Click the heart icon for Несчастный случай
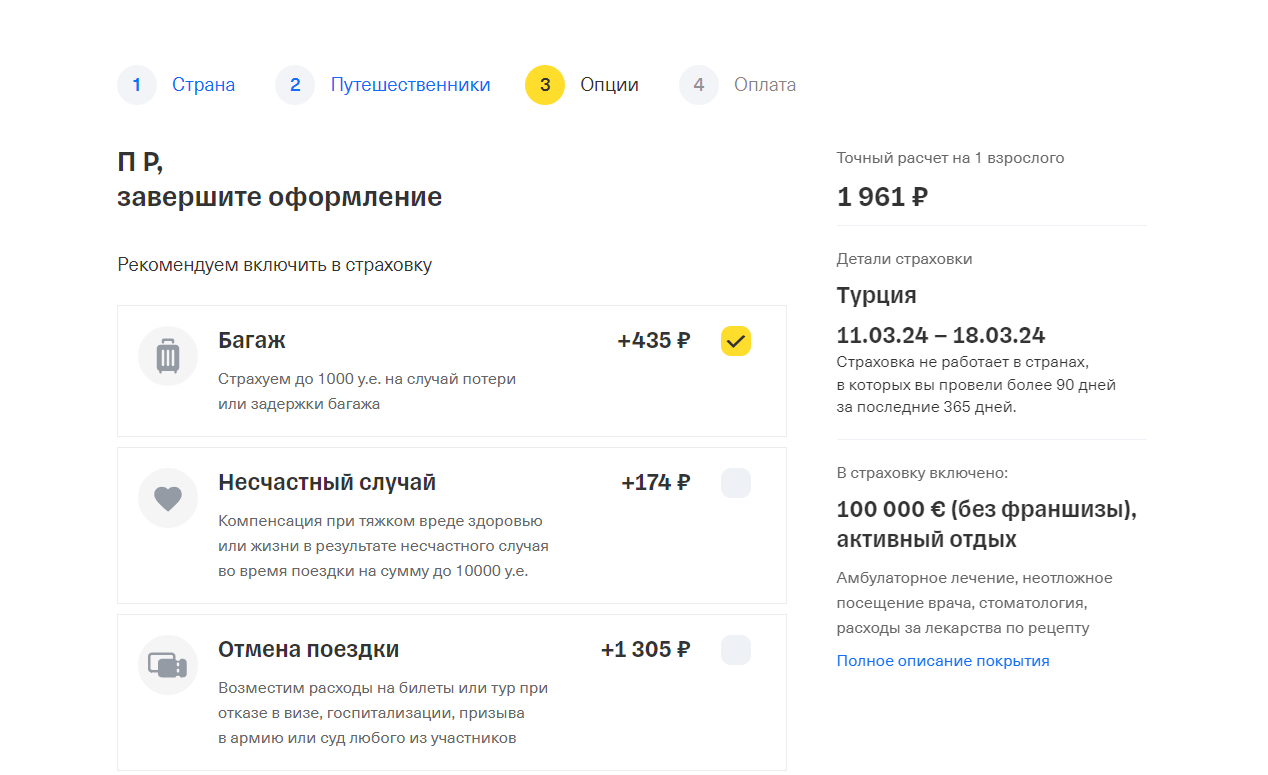 pyautogui.click(x=168, y=498)
